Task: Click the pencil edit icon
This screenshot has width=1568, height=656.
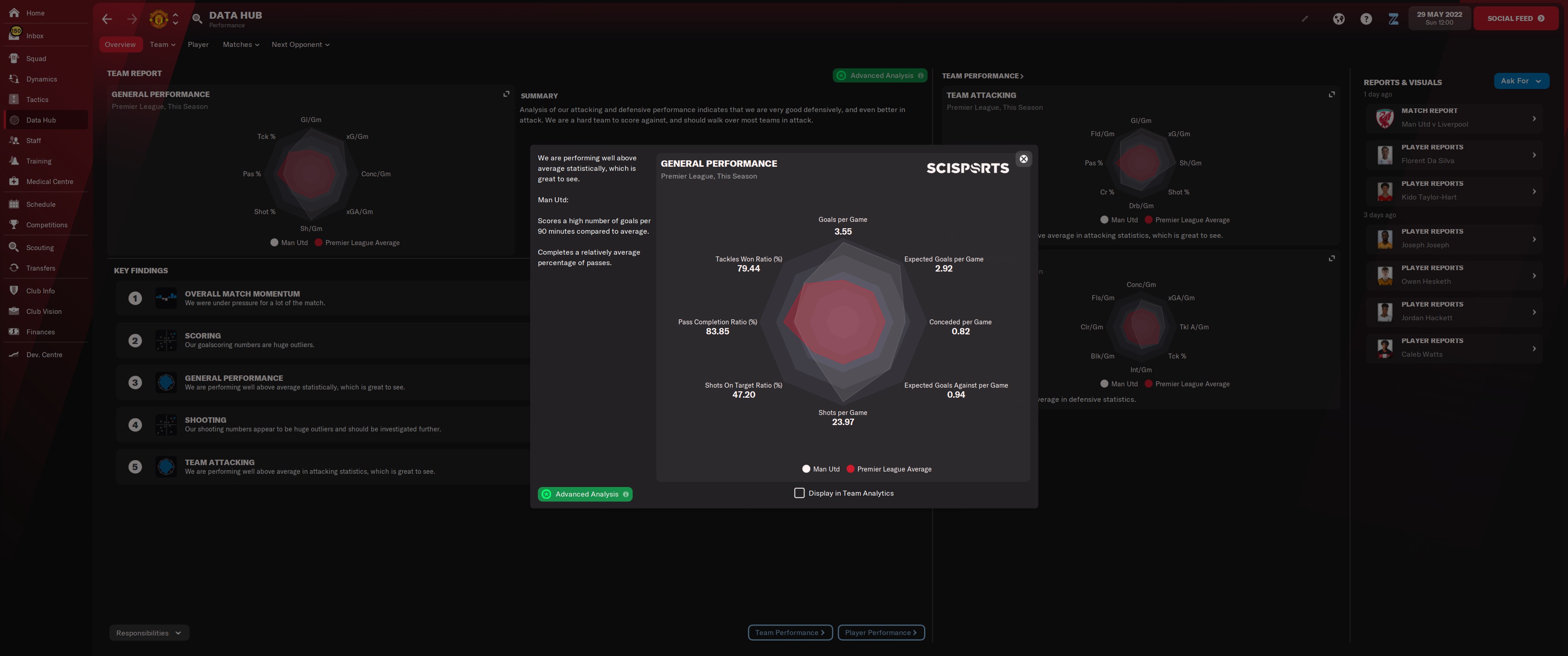Action: [1305, 19]
